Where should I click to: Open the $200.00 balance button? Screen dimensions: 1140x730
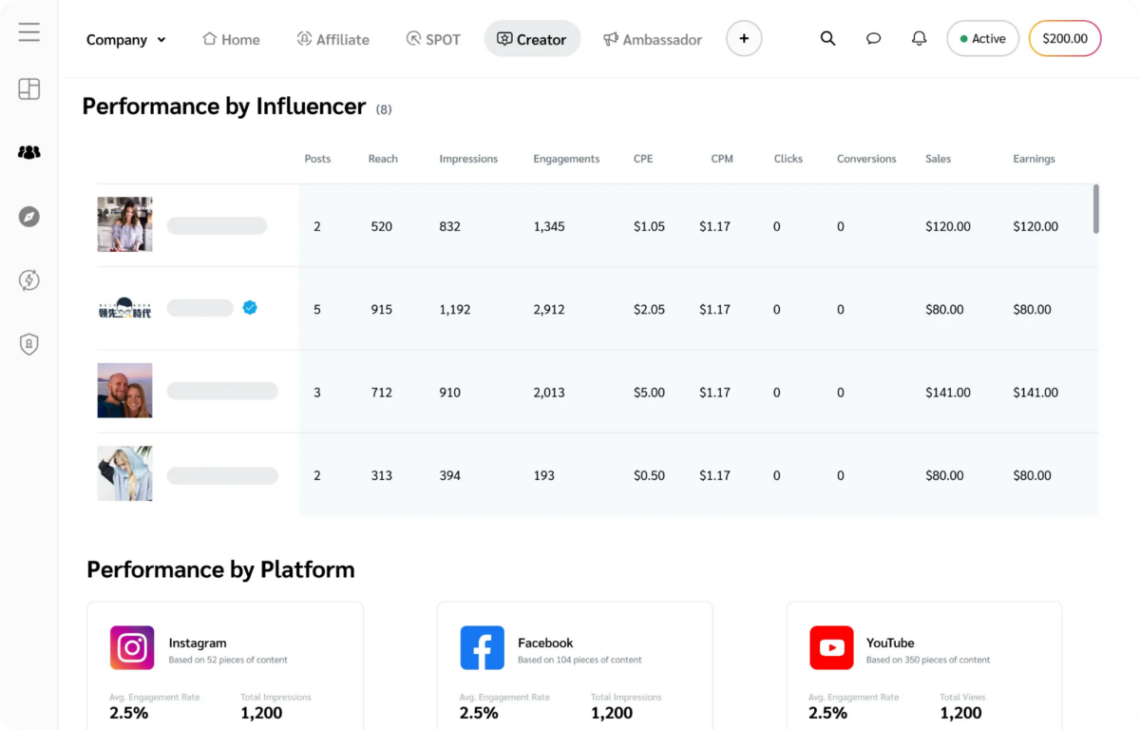(x=1064, y=38)
